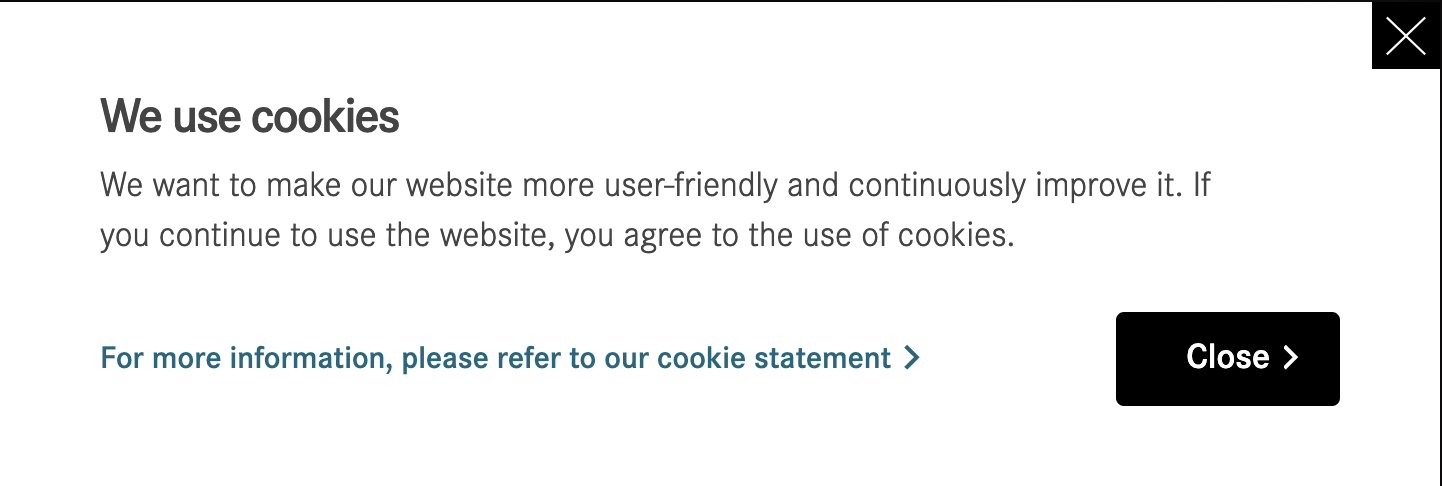Dismiss the cookie banner with the X icon
Viewport: 1442px width, 486px height.
1406,36
